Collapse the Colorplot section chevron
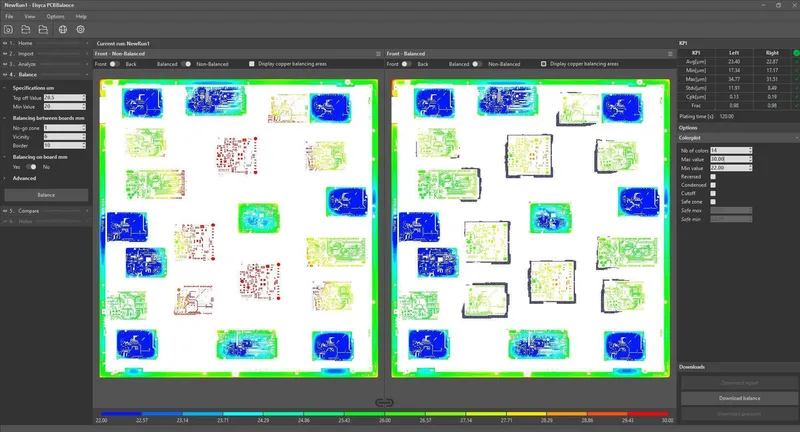 796,138
